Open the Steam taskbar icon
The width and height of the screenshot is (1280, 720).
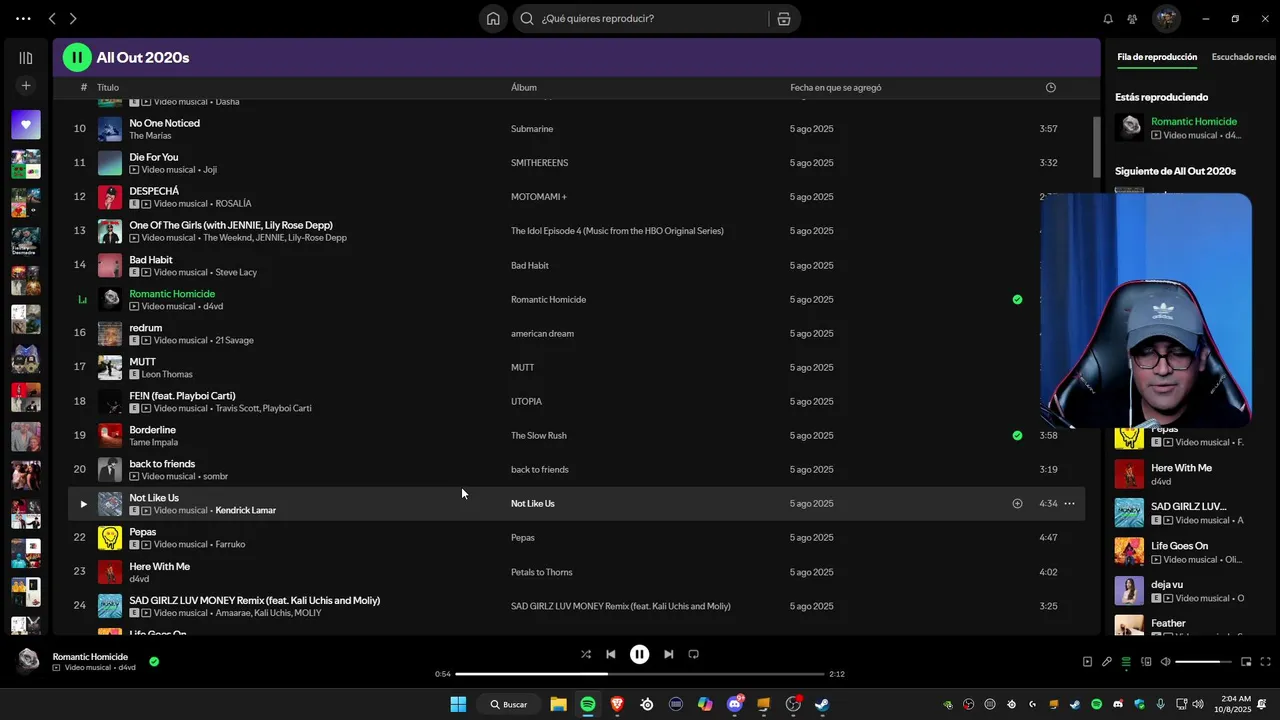click(x=822, y=704)
